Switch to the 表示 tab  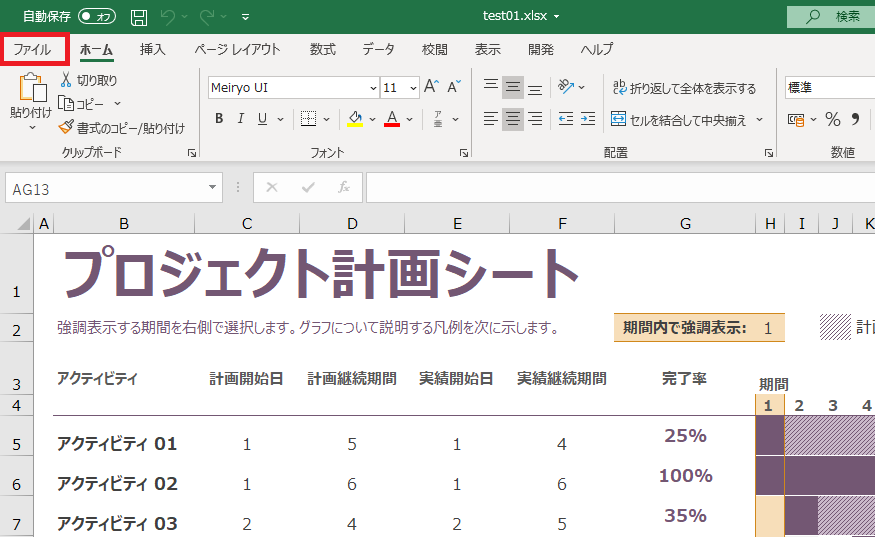[487, 49]
